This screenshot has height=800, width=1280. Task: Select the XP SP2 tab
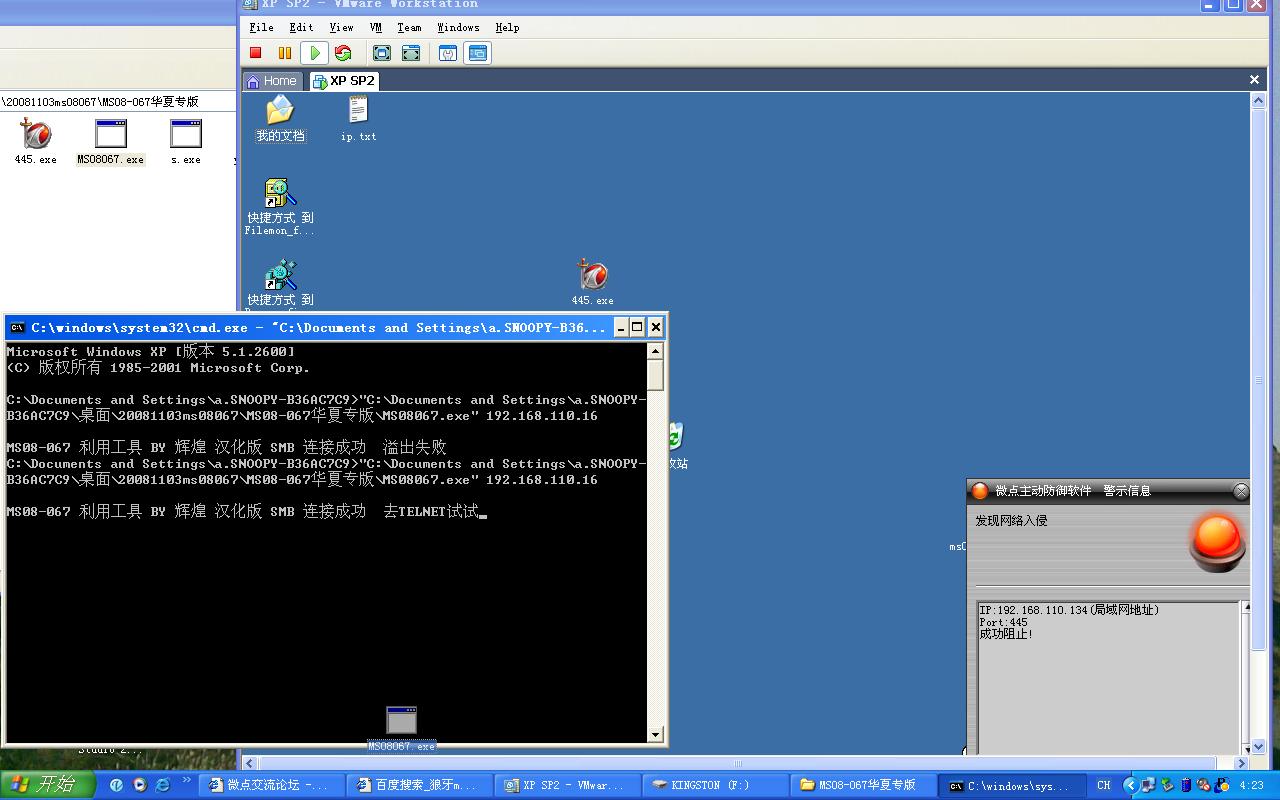click(x=344, y=81)
